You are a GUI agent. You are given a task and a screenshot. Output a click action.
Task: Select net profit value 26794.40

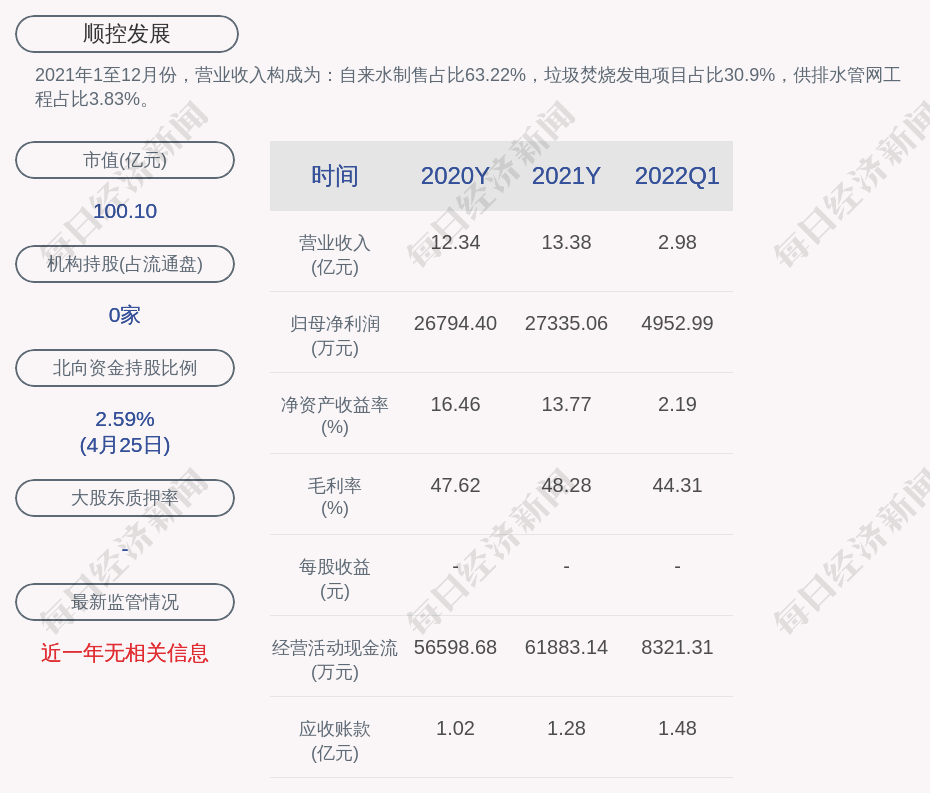coord(455,323)
